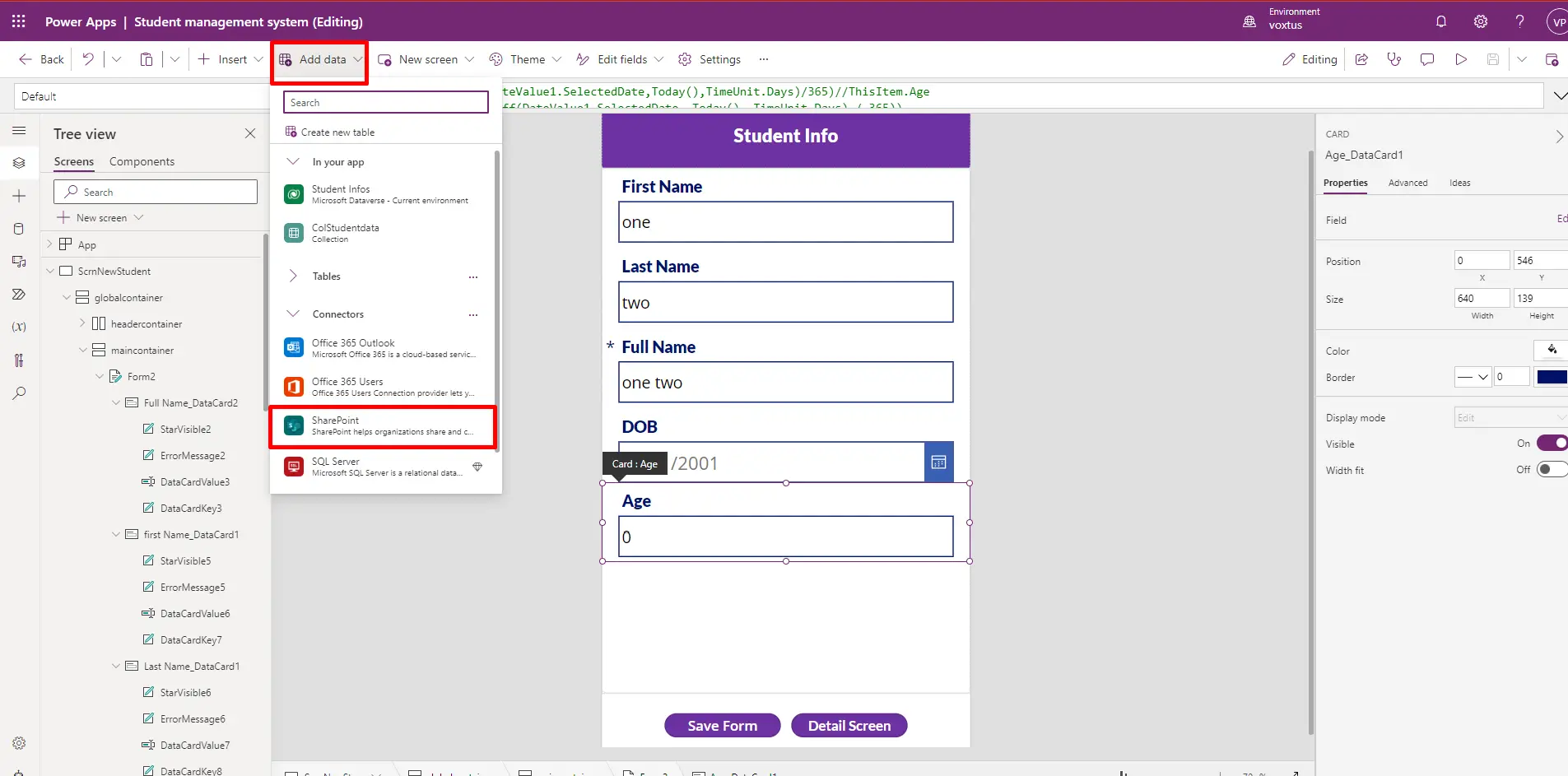Viewport: 1568px width, 776px height.
Task: Open the Comments icon in toolbar
Action: tap(1427, 59)
